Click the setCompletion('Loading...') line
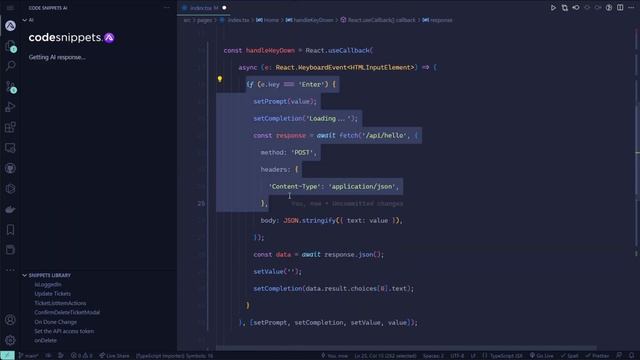 (305, 118)
